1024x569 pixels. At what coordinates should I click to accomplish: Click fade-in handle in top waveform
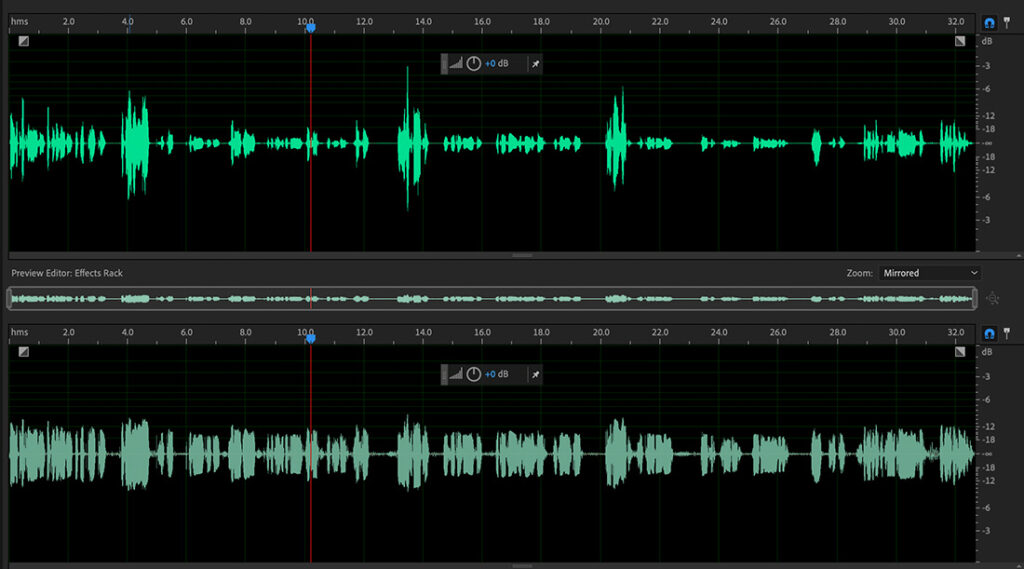(23, 41)
